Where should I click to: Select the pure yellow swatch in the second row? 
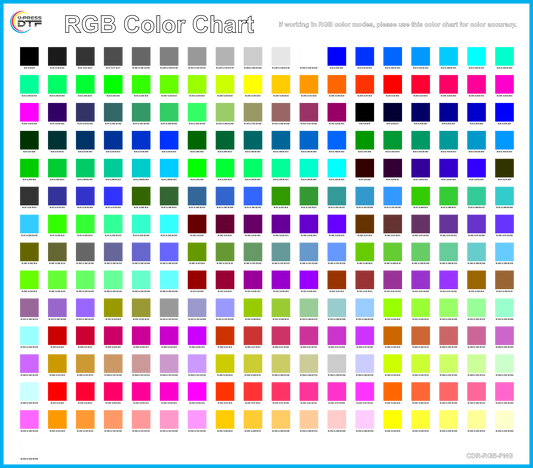(x=253, y=84)
